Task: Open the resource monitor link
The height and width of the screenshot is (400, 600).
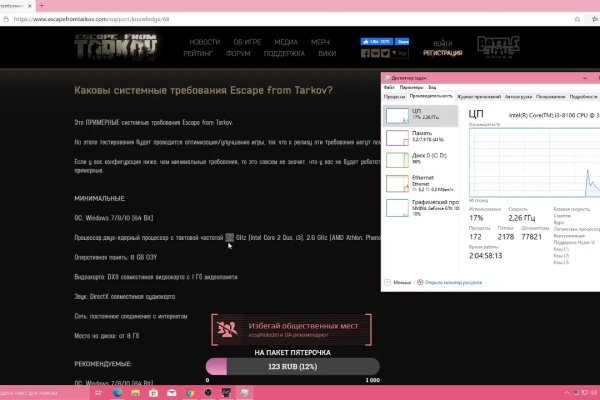Action: (449, 282)
